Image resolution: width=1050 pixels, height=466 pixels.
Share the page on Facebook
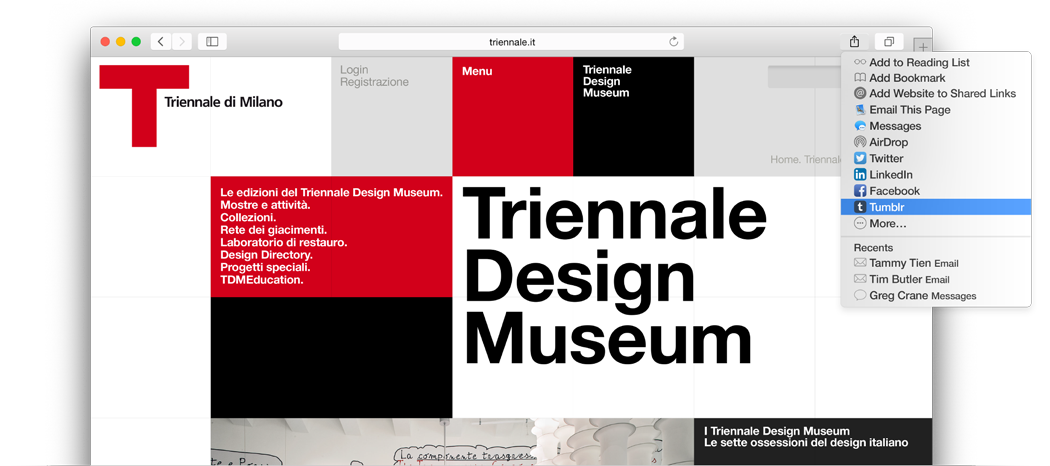tap(935, 191)
